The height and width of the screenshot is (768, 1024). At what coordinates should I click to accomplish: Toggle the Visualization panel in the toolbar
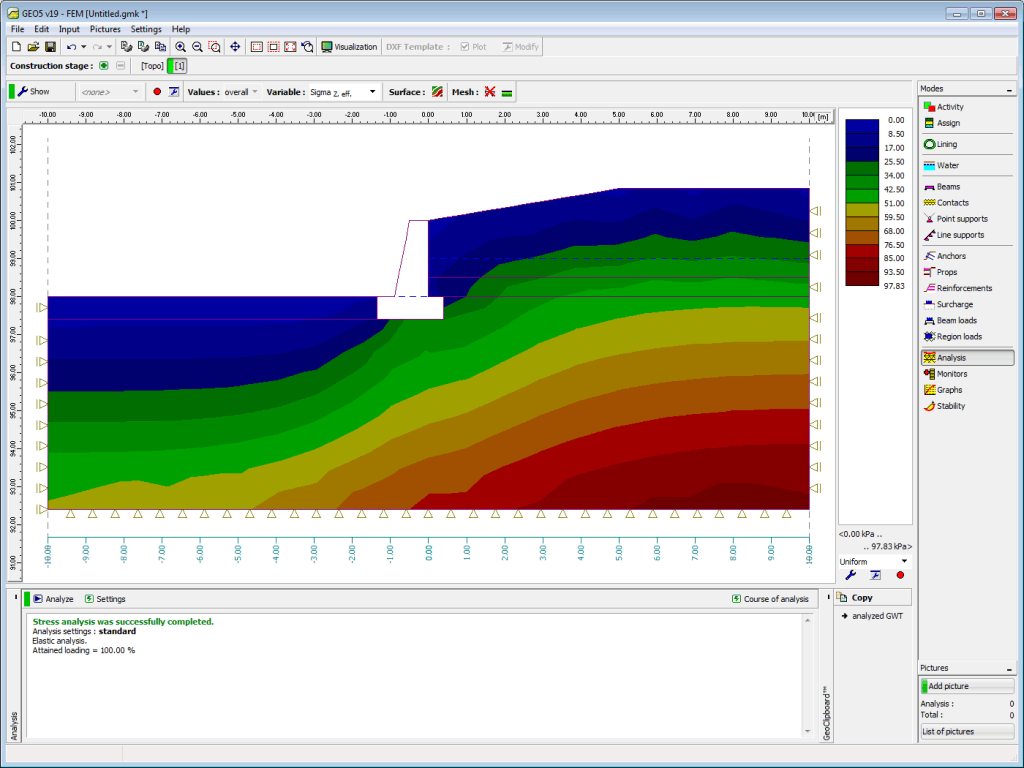click(350, 46)
